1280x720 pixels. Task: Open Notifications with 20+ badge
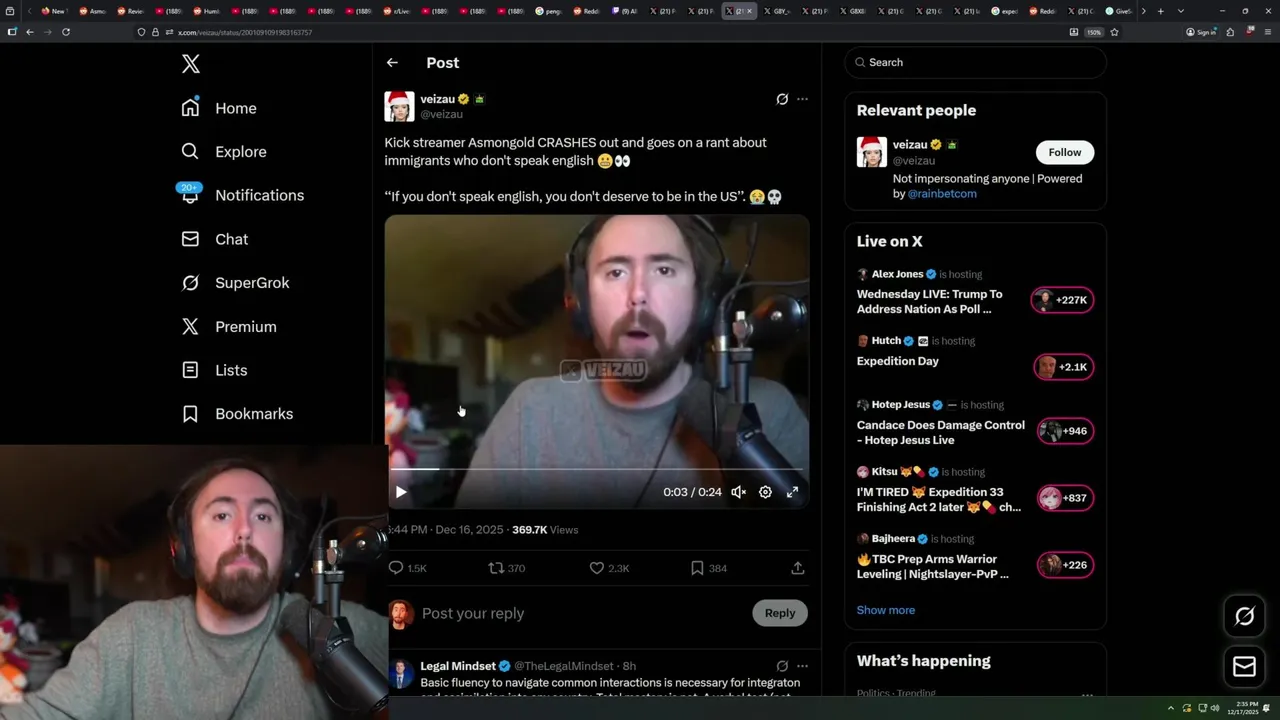pyautogui.click(x=242, y=195)
